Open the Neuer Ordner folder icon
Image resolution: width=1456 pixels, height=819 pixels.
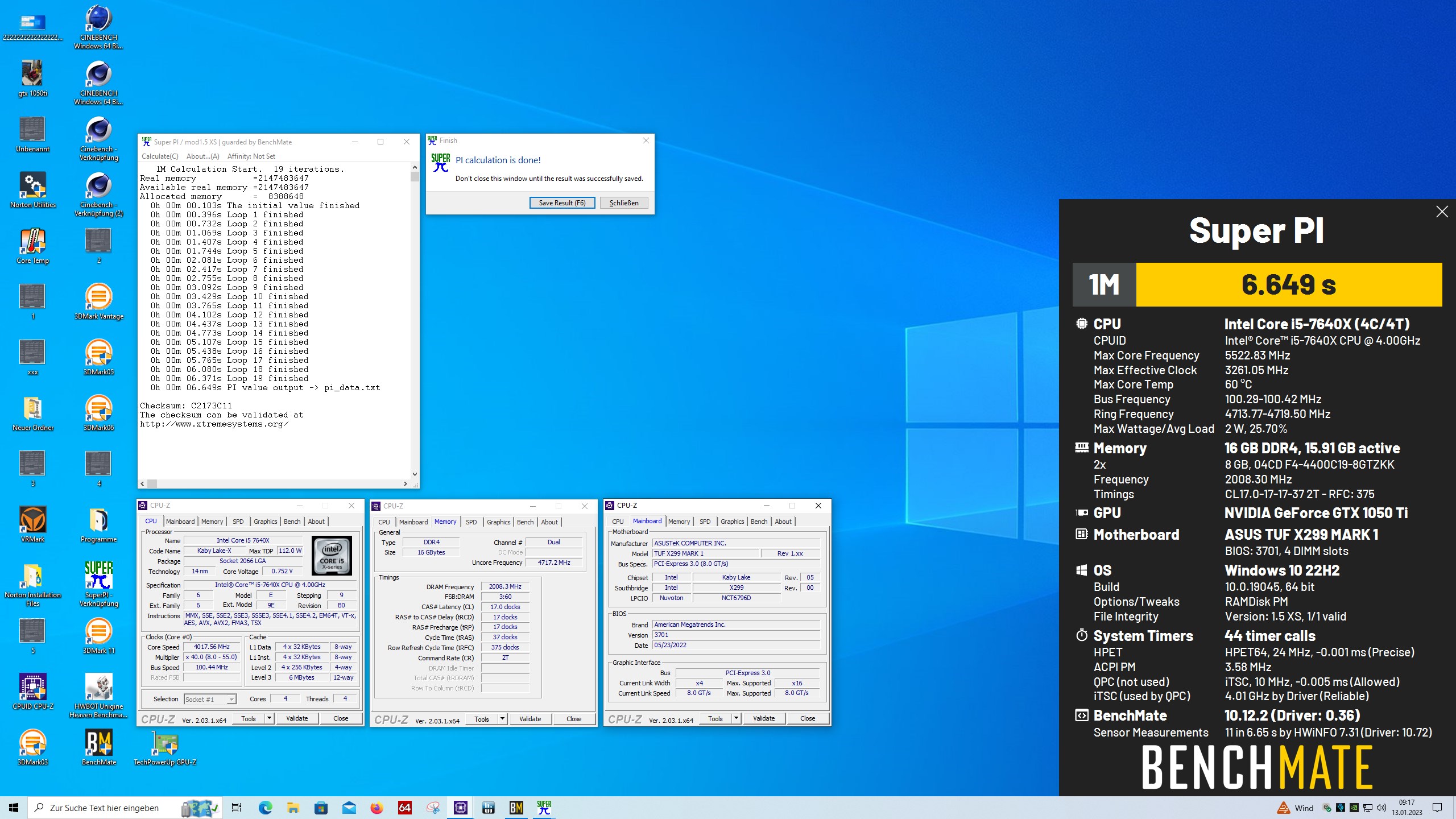(x=32, y=413)
